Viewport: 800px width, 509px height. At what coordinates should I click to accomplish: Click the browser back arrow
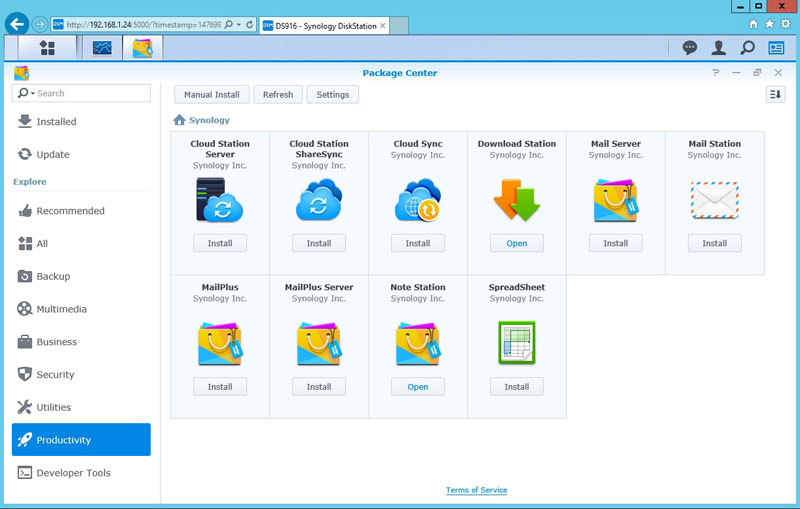click(x=17, y=24)
